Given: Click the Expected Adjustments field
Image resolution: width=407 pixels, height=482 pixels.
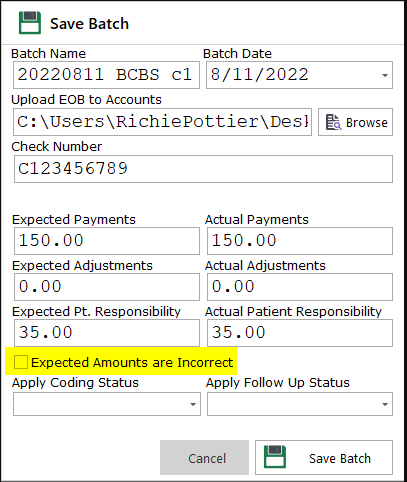Looking at the screenshot, I should point(107,287).
